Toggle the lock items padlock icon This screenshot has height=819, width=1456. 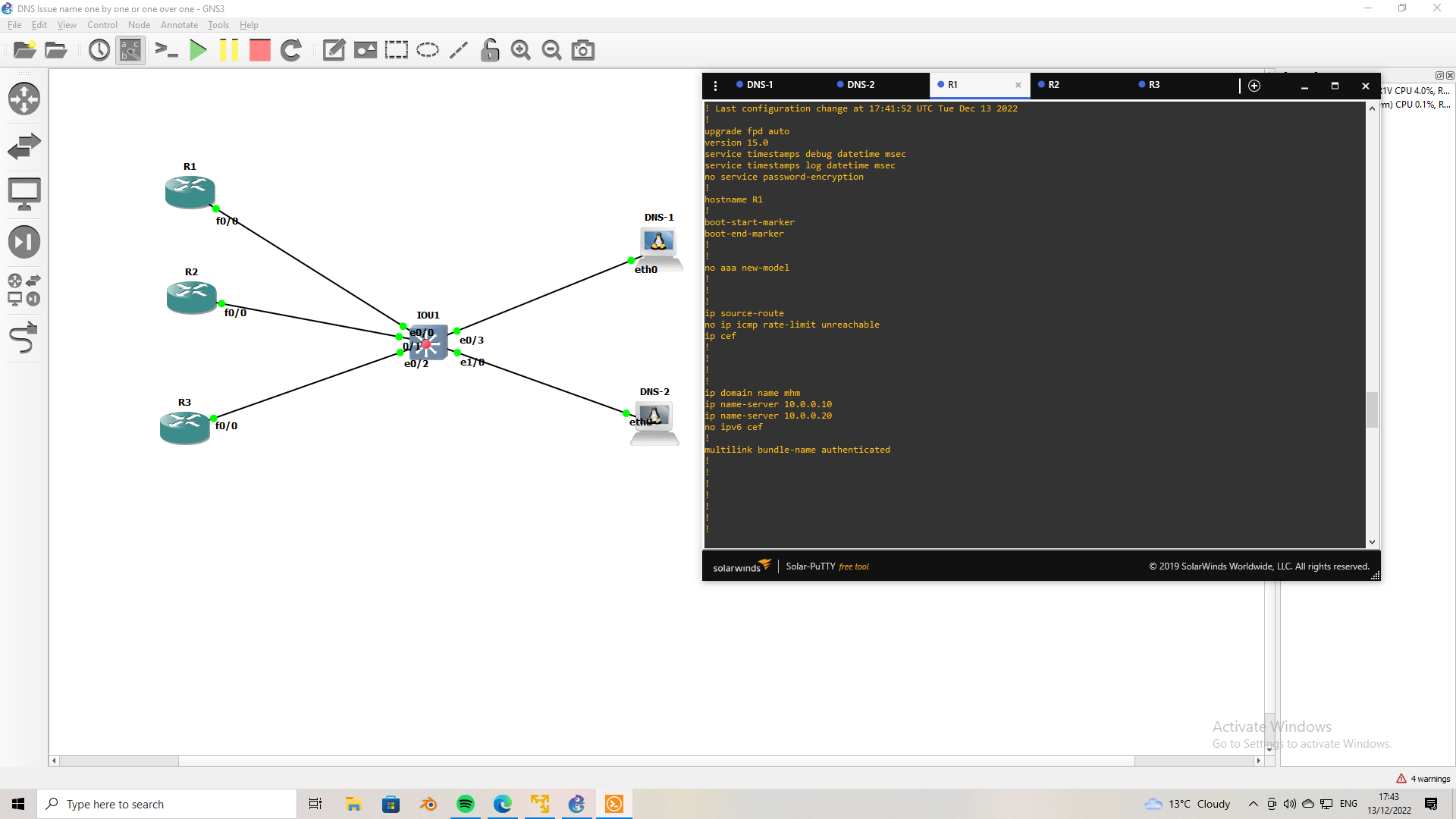[x=490, y=51]
